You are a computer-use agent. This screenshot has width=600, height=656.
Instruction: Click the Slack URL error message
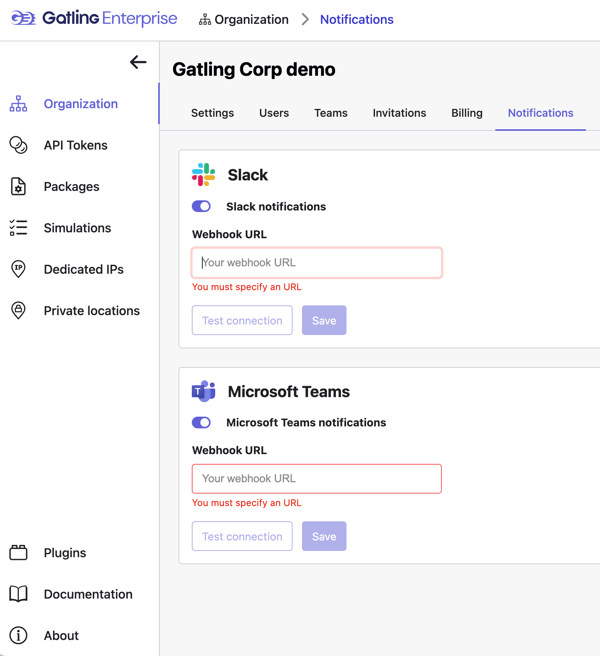click(246, 287)
